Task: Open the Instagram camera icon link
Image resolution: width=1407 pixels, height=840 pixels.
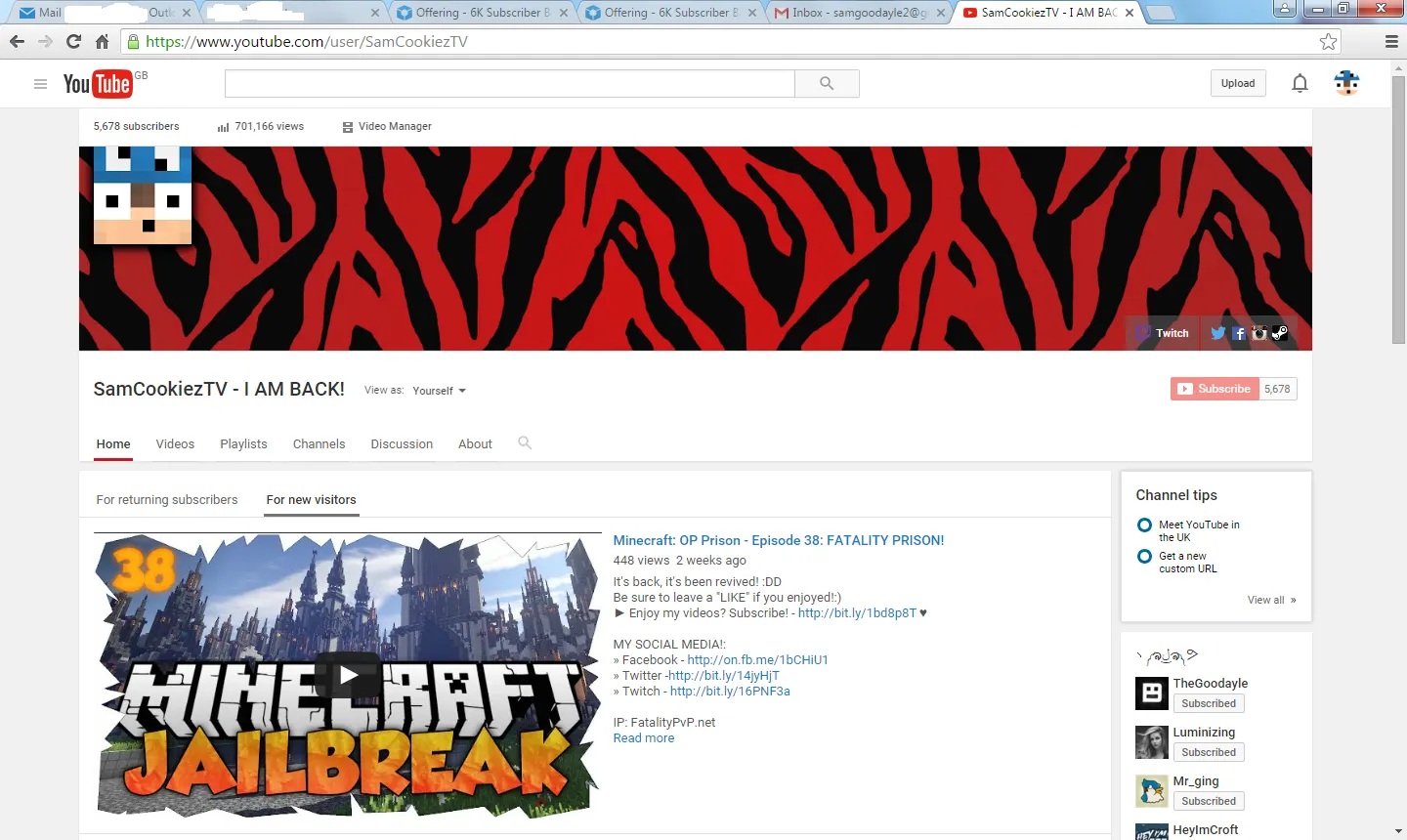Action: 1259,333
